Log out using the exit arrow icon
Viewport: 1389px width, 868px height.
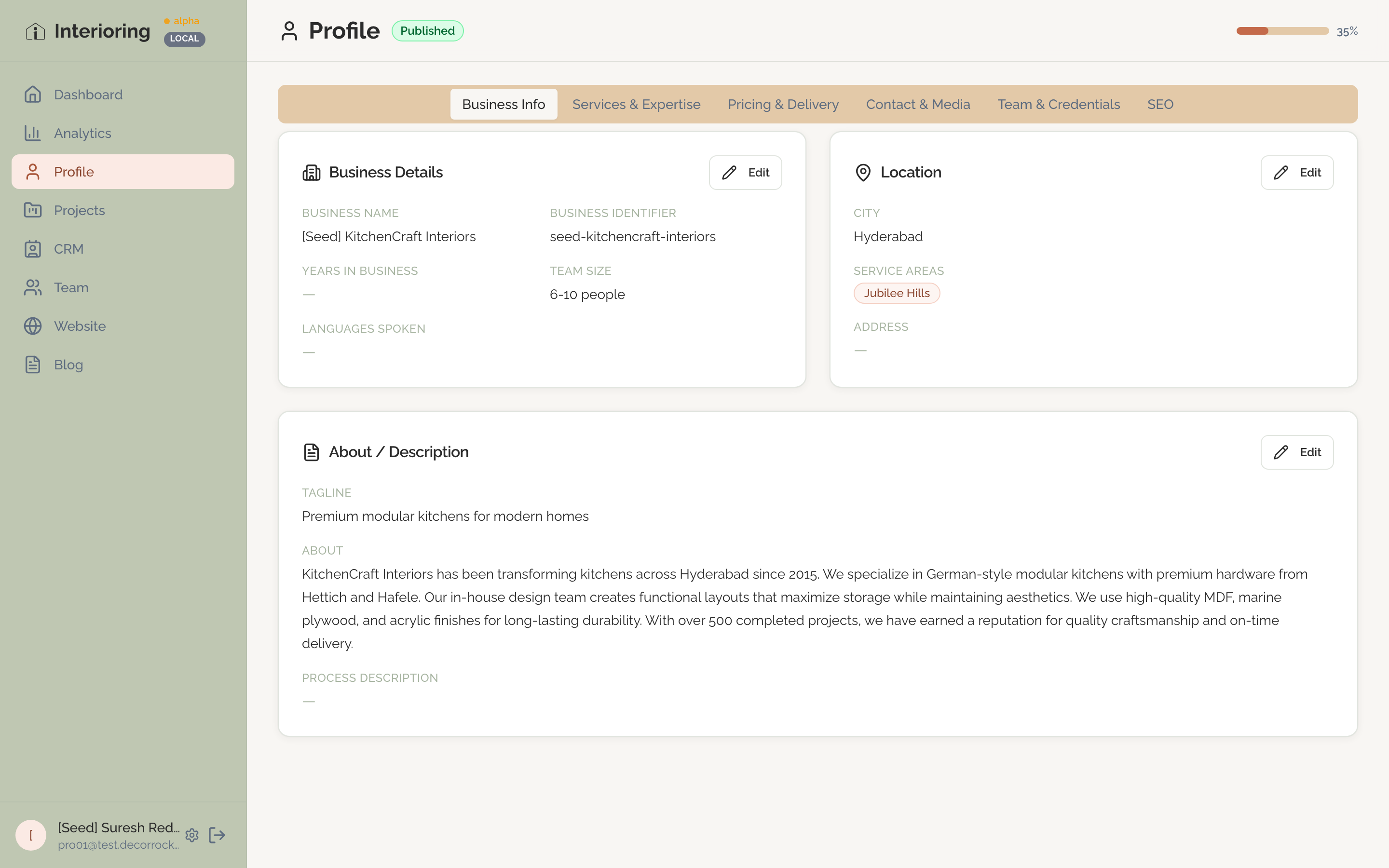coord(217,835)
